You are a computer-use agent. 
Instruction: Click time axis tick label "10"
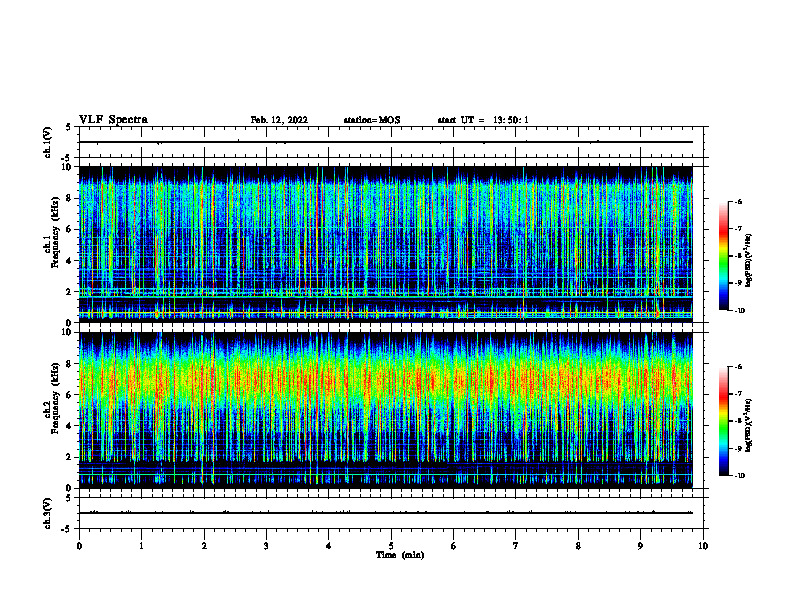(703, 546)
